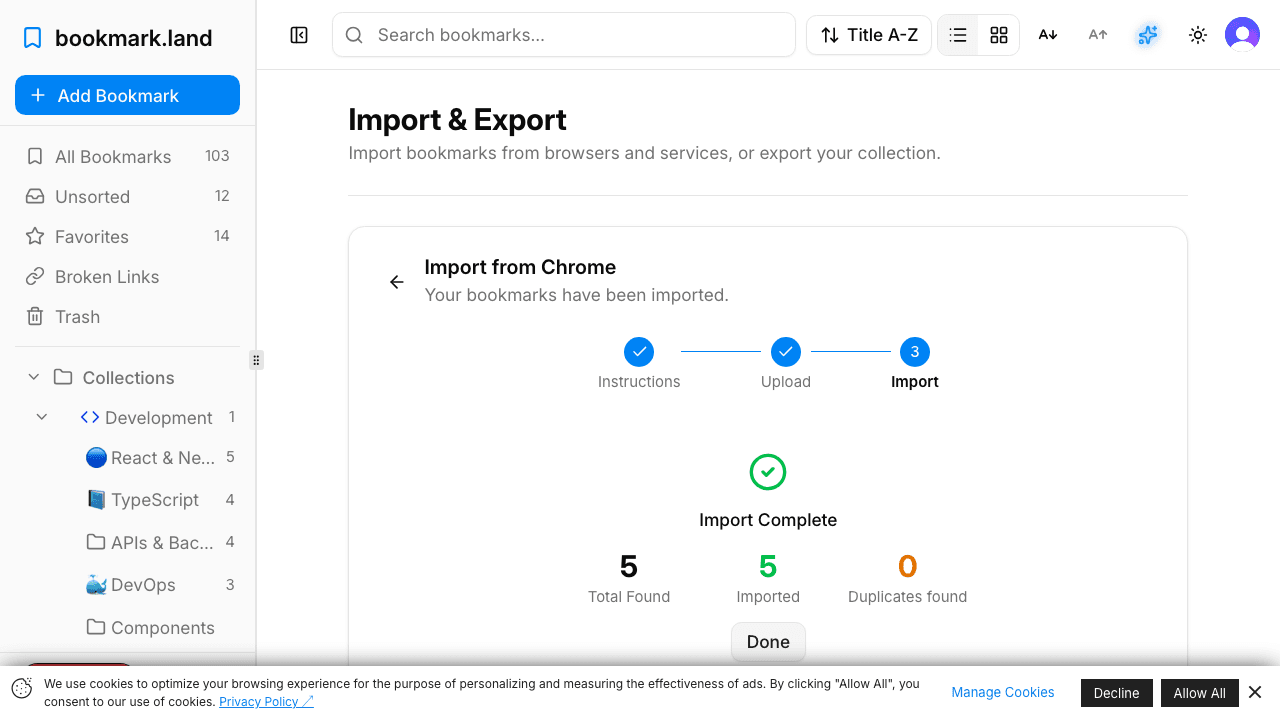Open Manage Cookies settings

[x=1003, y=692]
